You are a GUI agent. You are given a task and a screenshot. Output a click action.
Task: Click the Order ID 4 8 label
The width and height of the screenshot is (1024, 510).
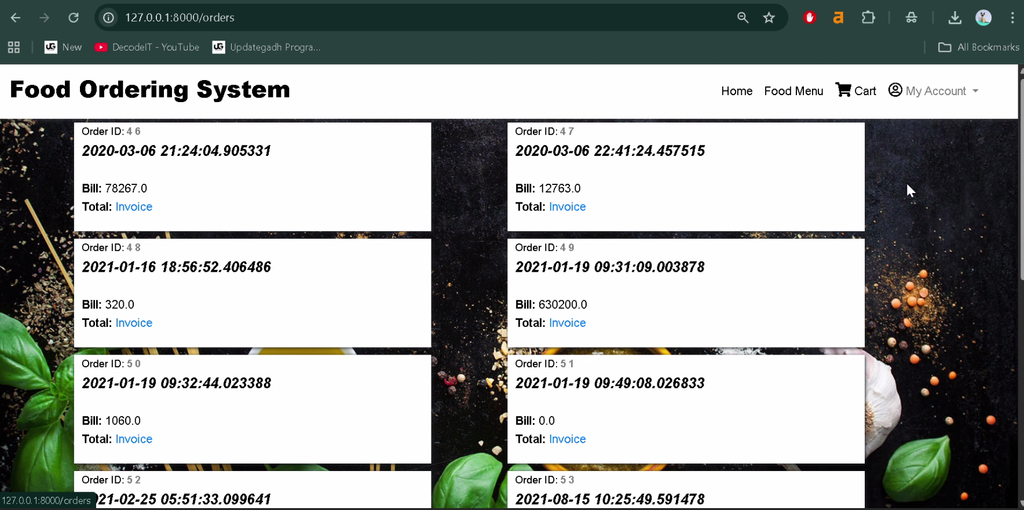111,247
